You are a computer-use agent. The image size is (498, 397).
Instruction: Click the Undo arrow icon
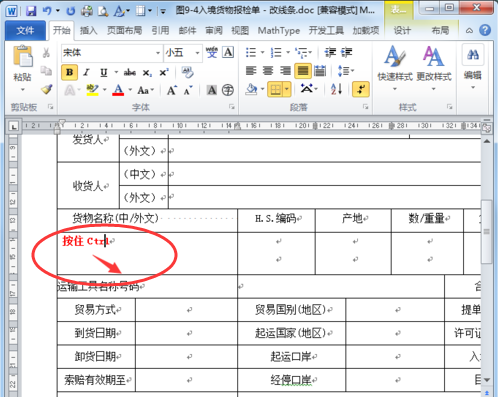[x=47, y=11]
